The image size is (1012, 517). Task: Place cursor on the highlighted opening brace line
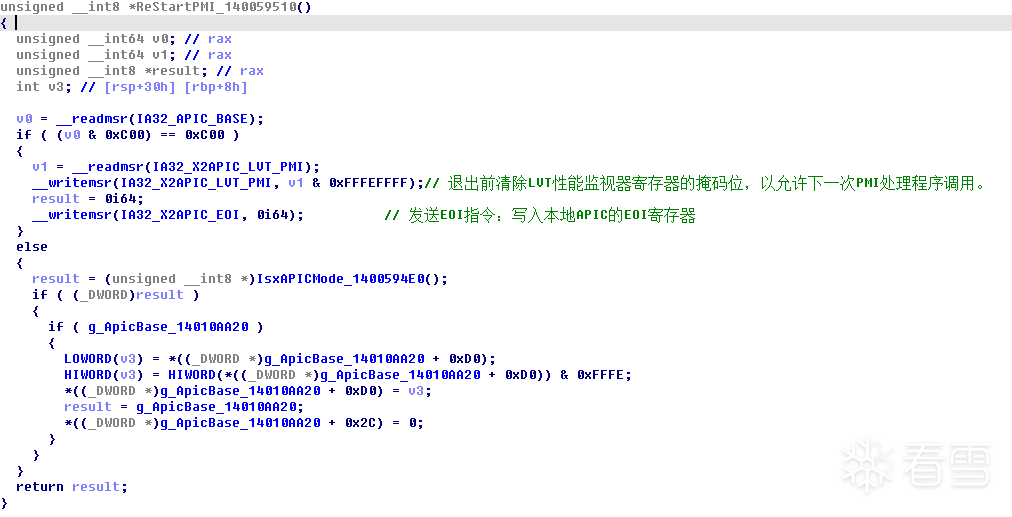(x=506, y=23)
